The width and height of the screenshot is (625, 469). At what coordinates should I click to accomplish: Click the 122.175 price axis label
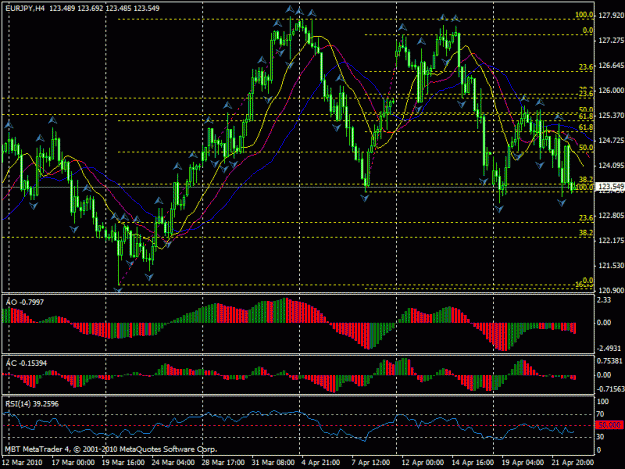point(611,240)
